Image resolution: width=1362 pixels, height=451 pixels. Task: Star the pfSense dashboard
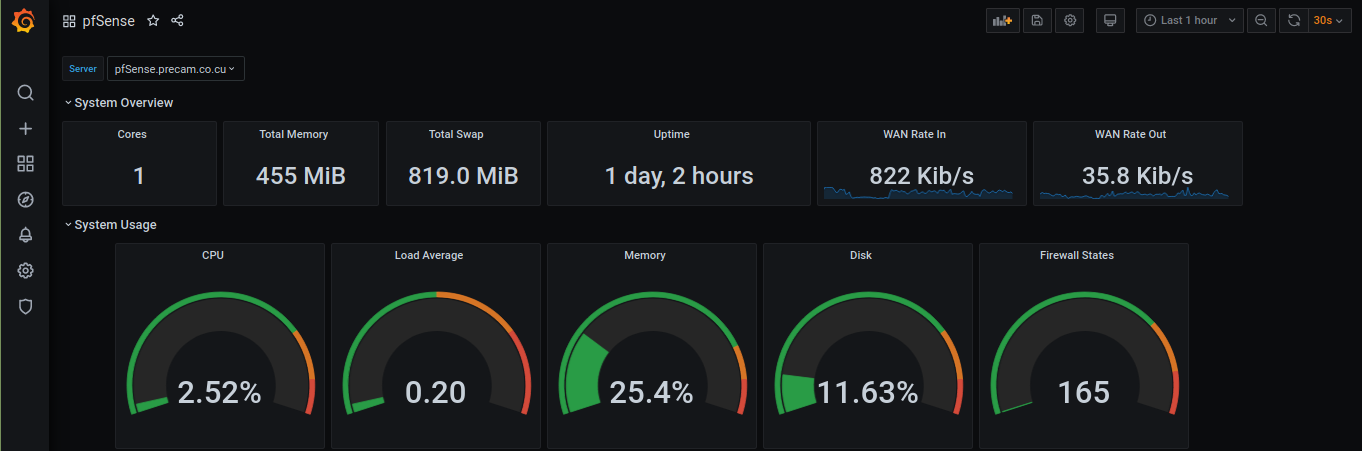pos(153,20)
